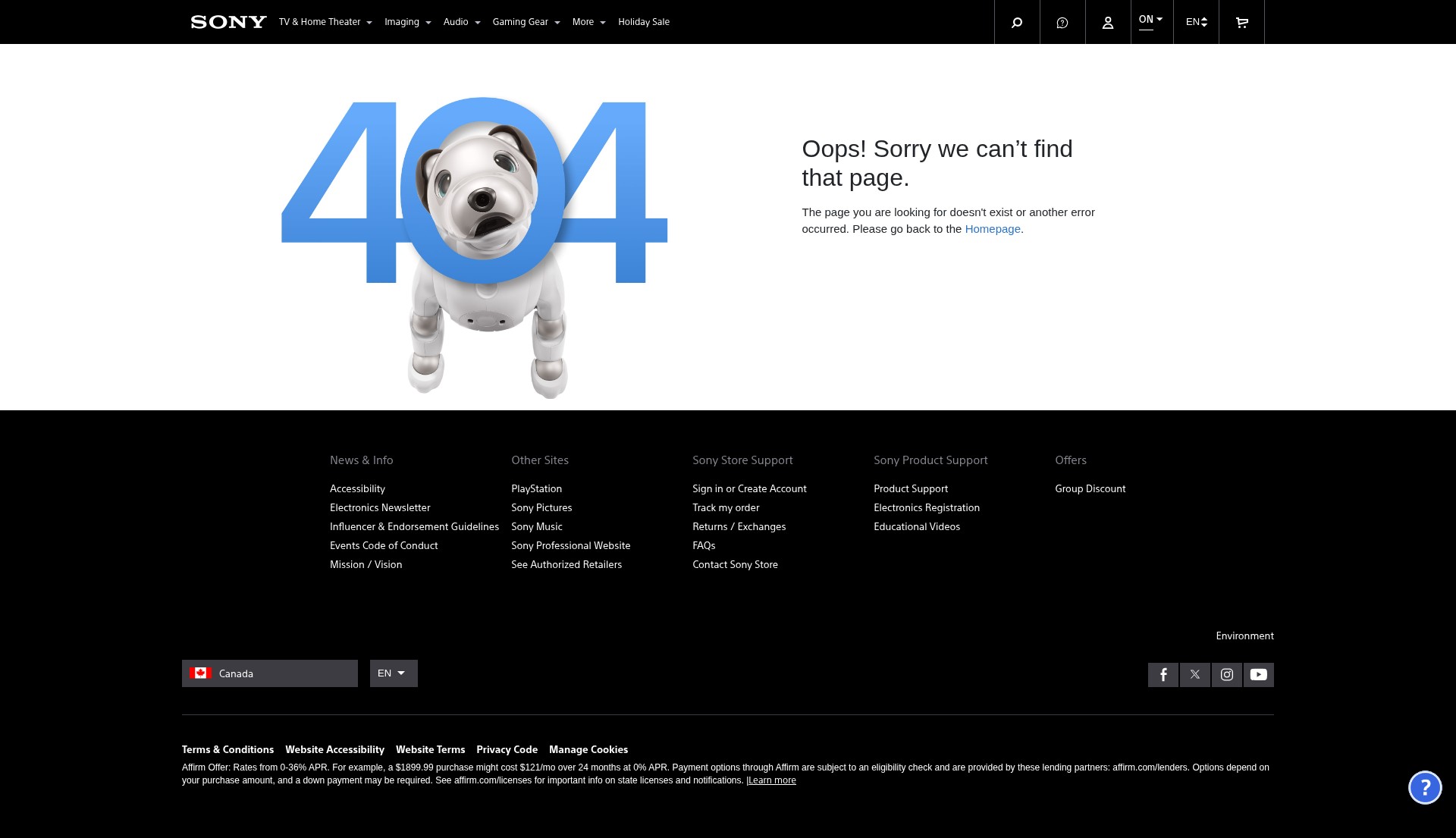Open Returns / Exchanges link
This screenshot has width=1456, height=838.
point(739,527)
